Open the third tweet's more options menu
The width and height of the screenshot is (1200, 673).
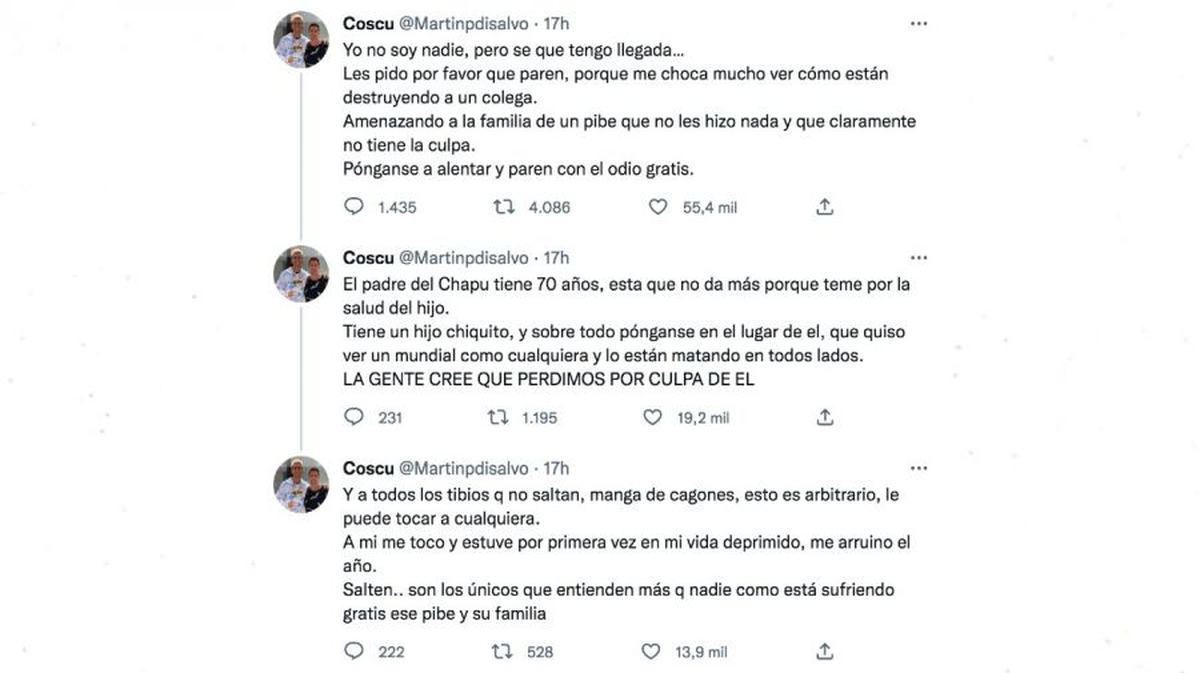[919, 467]
